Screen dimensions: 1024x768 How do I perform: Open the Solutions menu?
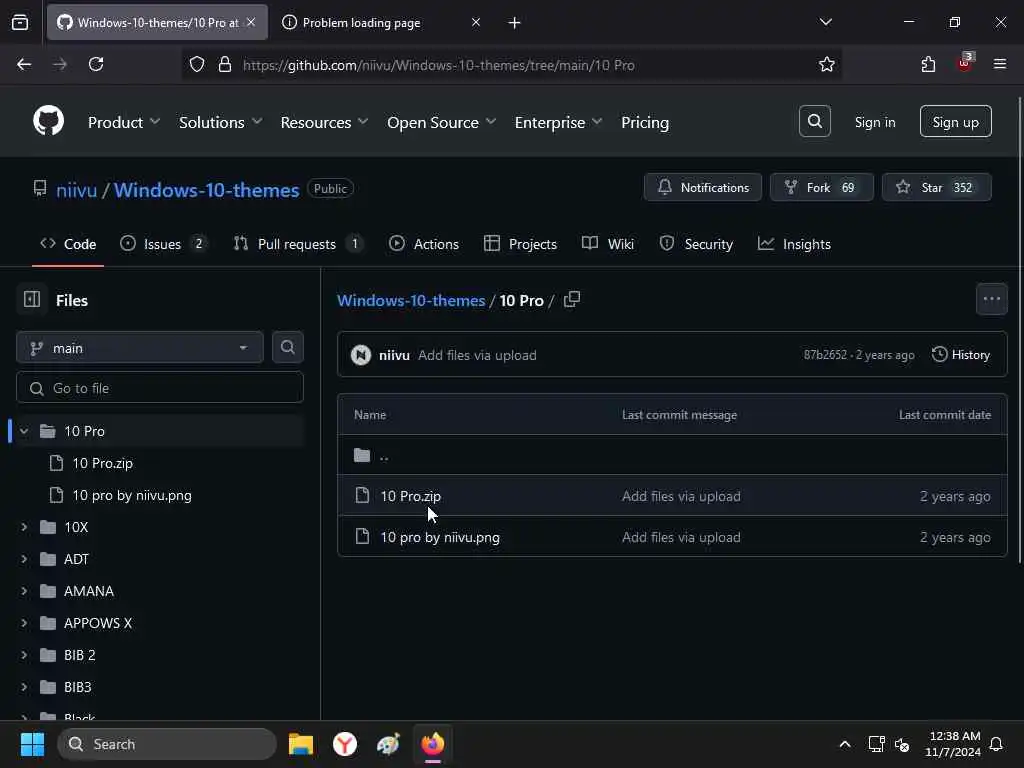[x=221, y=122]
